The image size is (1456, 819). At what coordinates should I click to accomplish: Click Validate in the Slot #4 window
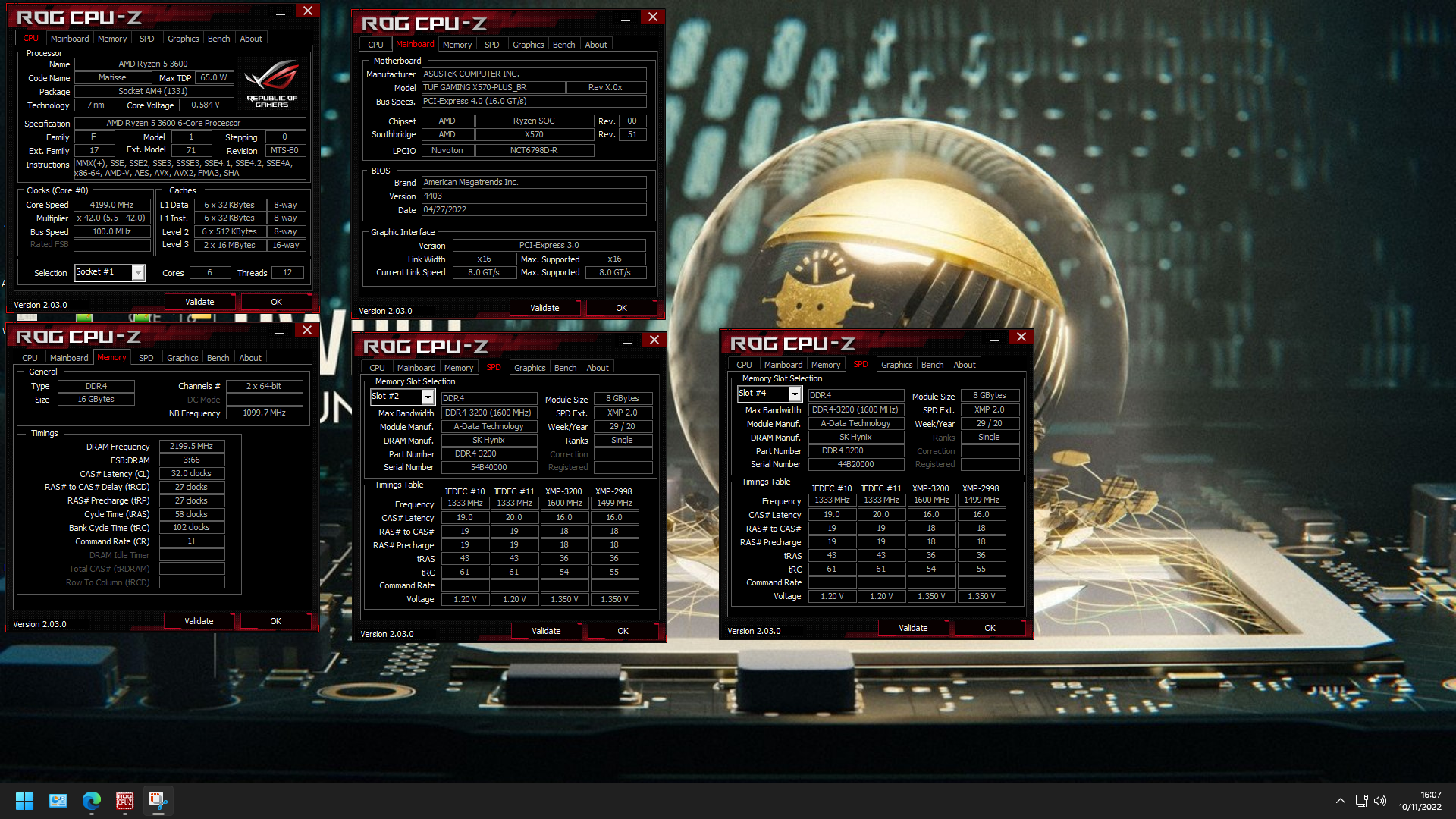click(913, 628)
